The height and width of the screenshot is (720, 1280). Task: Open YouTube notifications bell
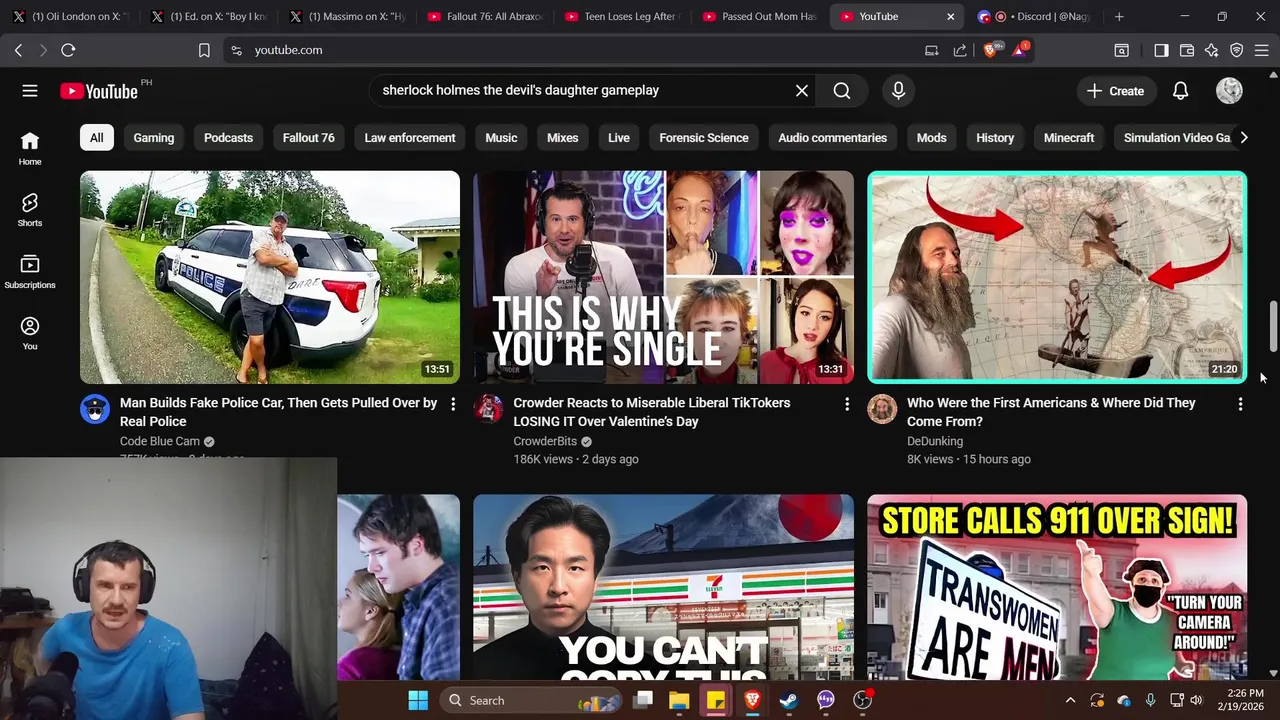point(1180,91)
